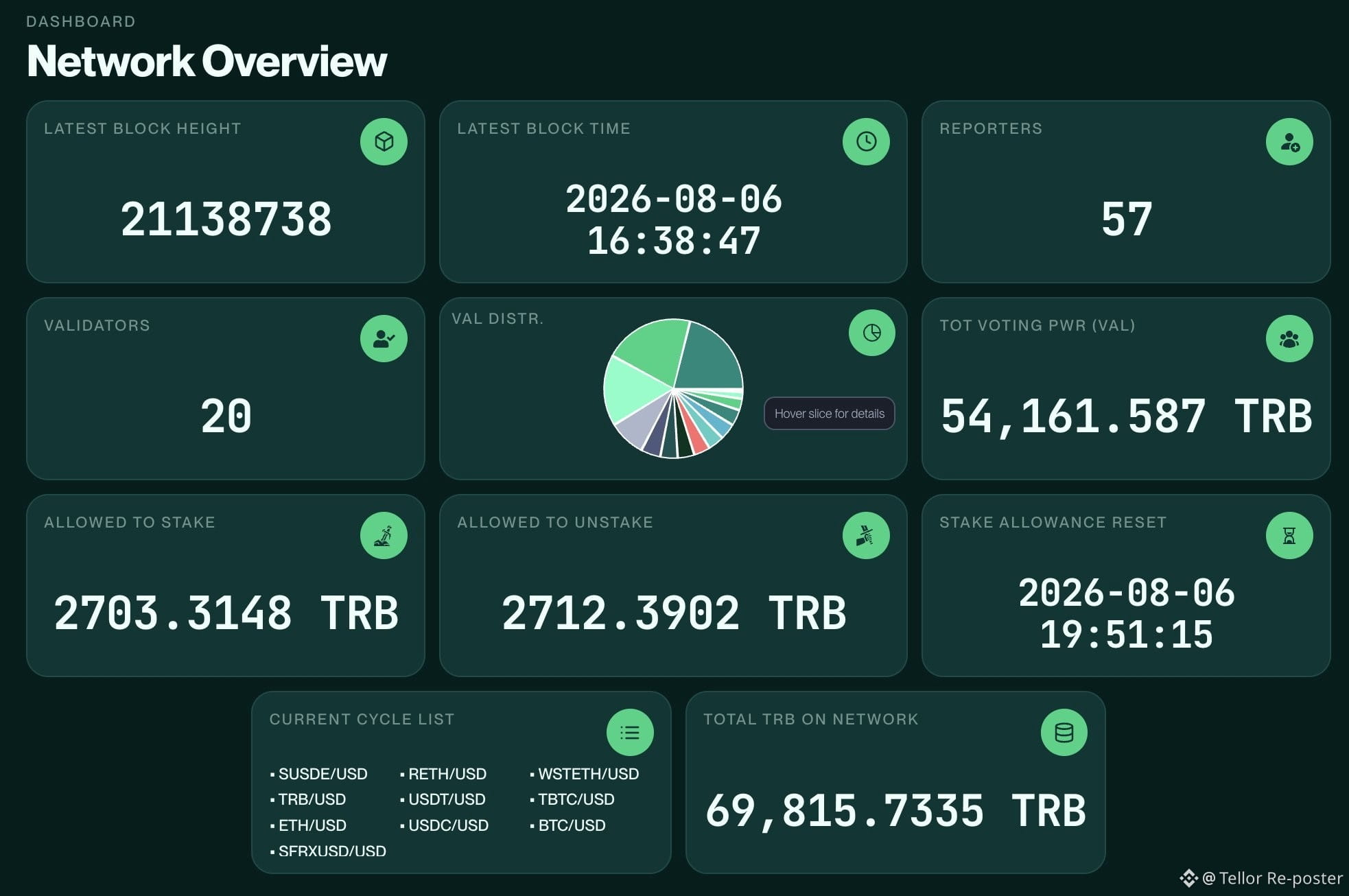Select USDC/USD in the cycle list

(x=448, y=825)
